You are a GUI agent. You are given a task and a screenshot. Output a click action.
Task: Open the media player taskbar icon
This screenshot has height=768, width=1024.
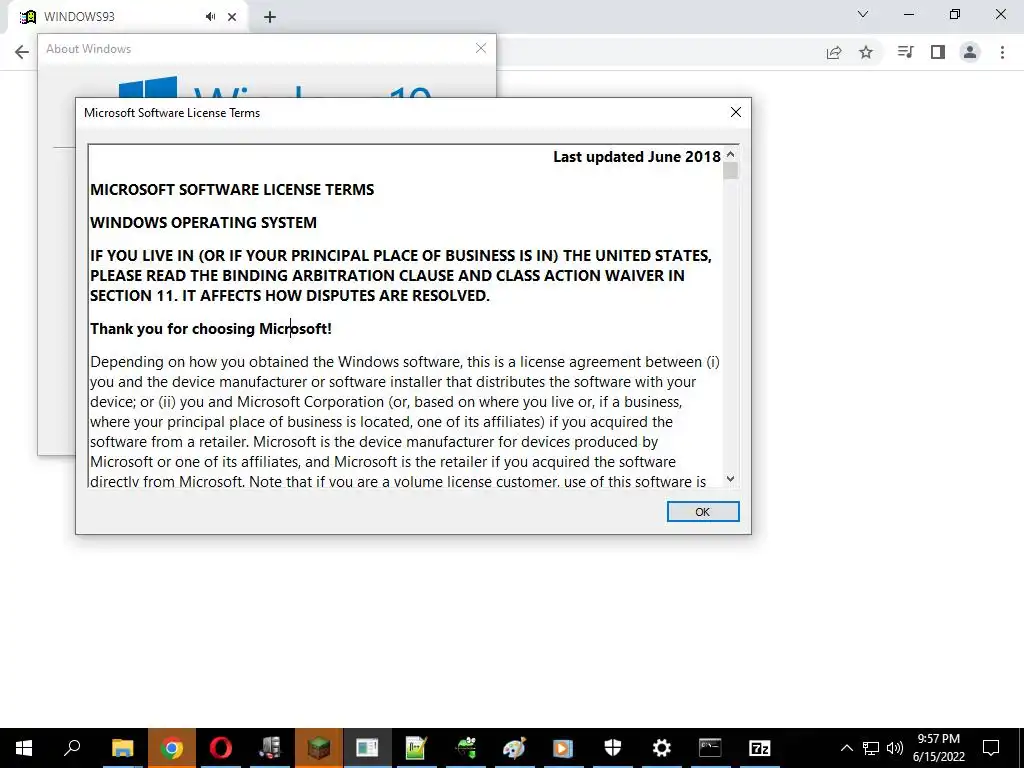click(563, 748)
